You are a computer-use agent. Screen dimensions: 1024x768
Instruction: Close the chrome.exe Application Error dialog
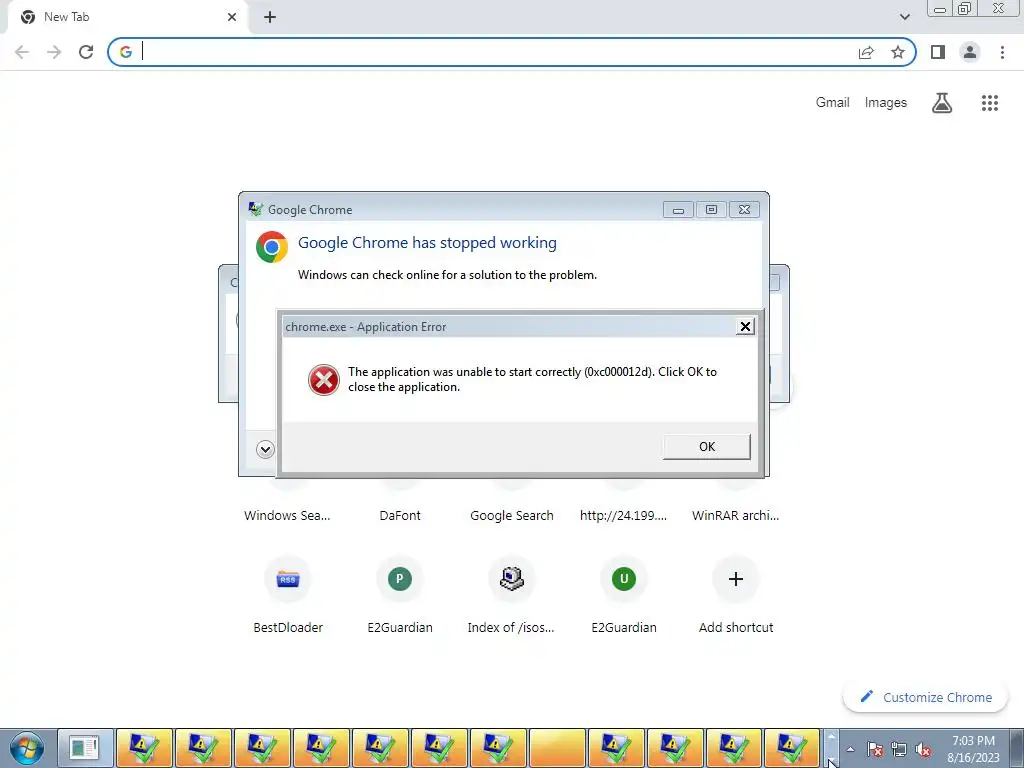pyautogui.click(x=744, y=327)
